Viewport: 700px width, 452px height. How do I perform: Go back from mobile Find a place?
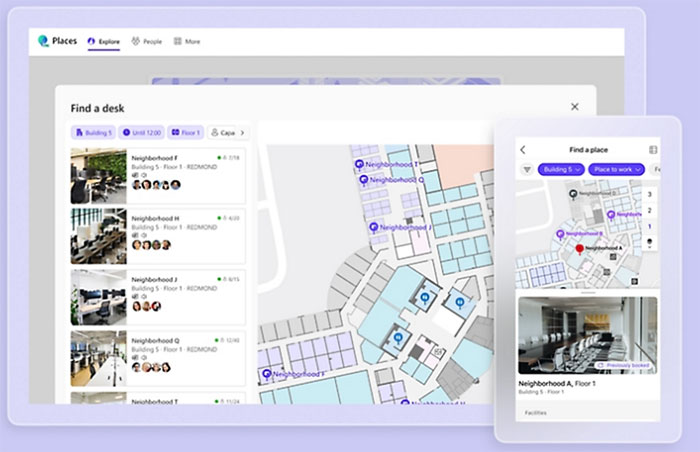point(523,150)
